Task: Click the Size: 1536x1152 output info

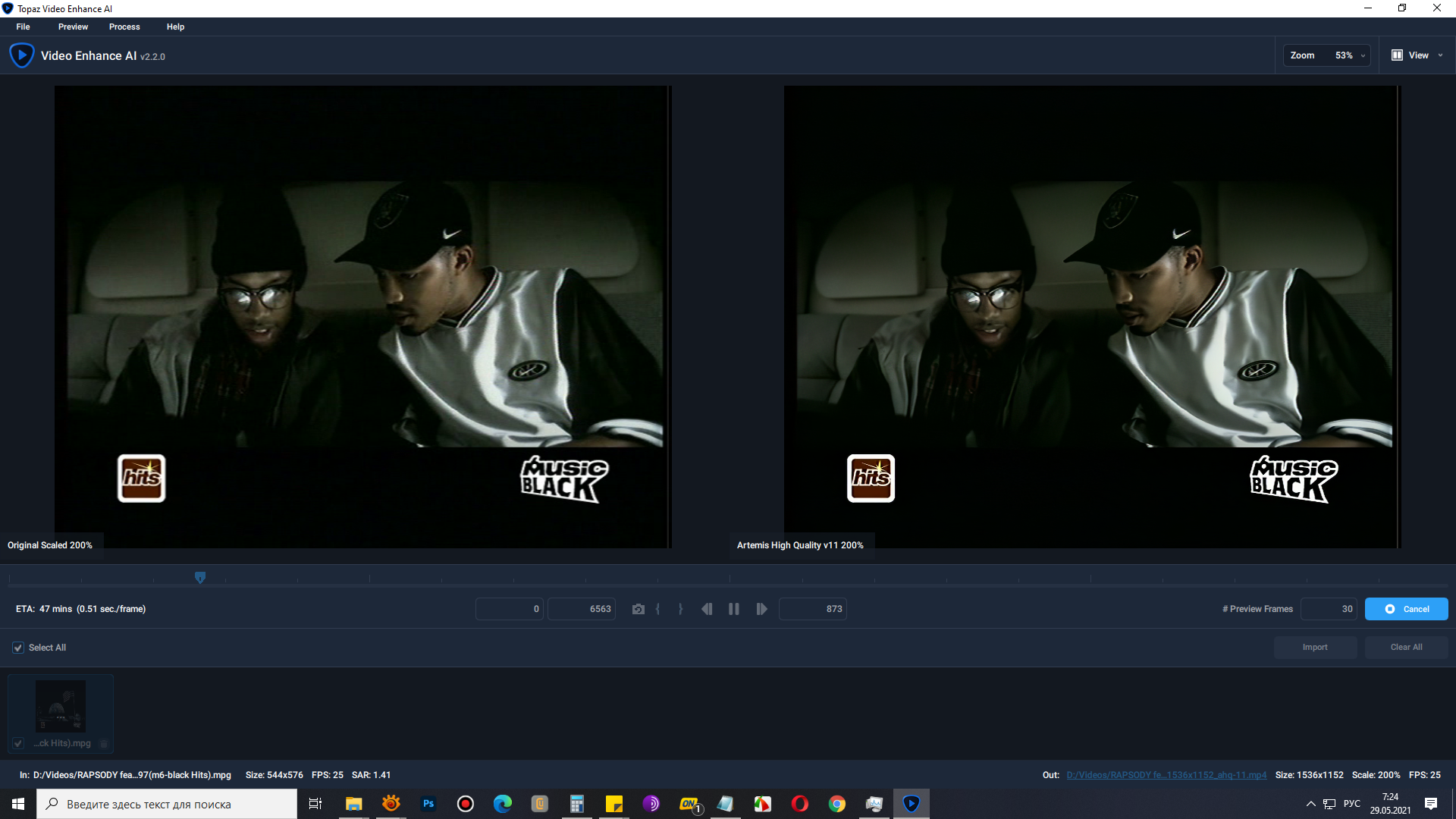Action: tap(1309, 775)
